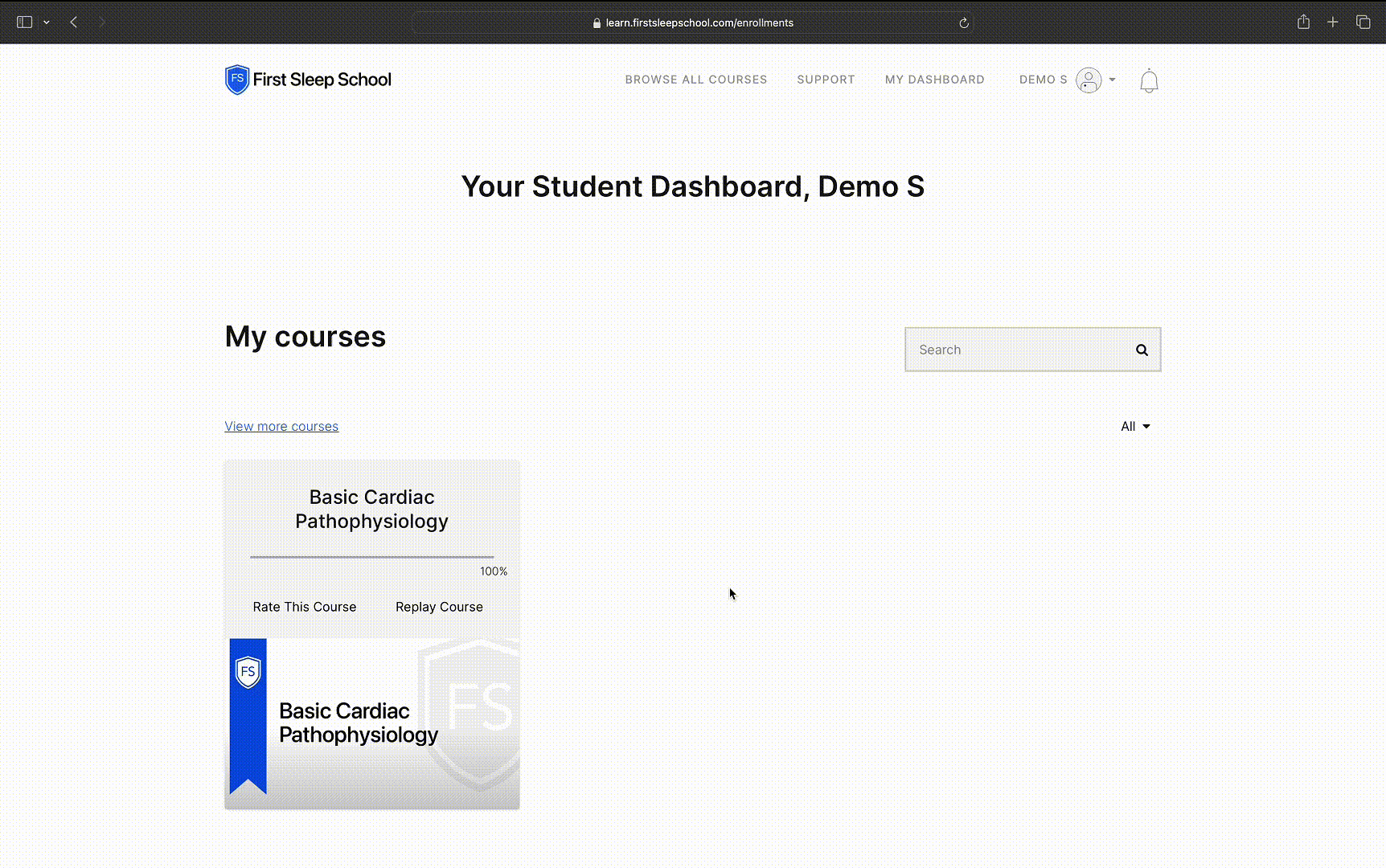Open the All courses filter dropdown

[1135, 426]
